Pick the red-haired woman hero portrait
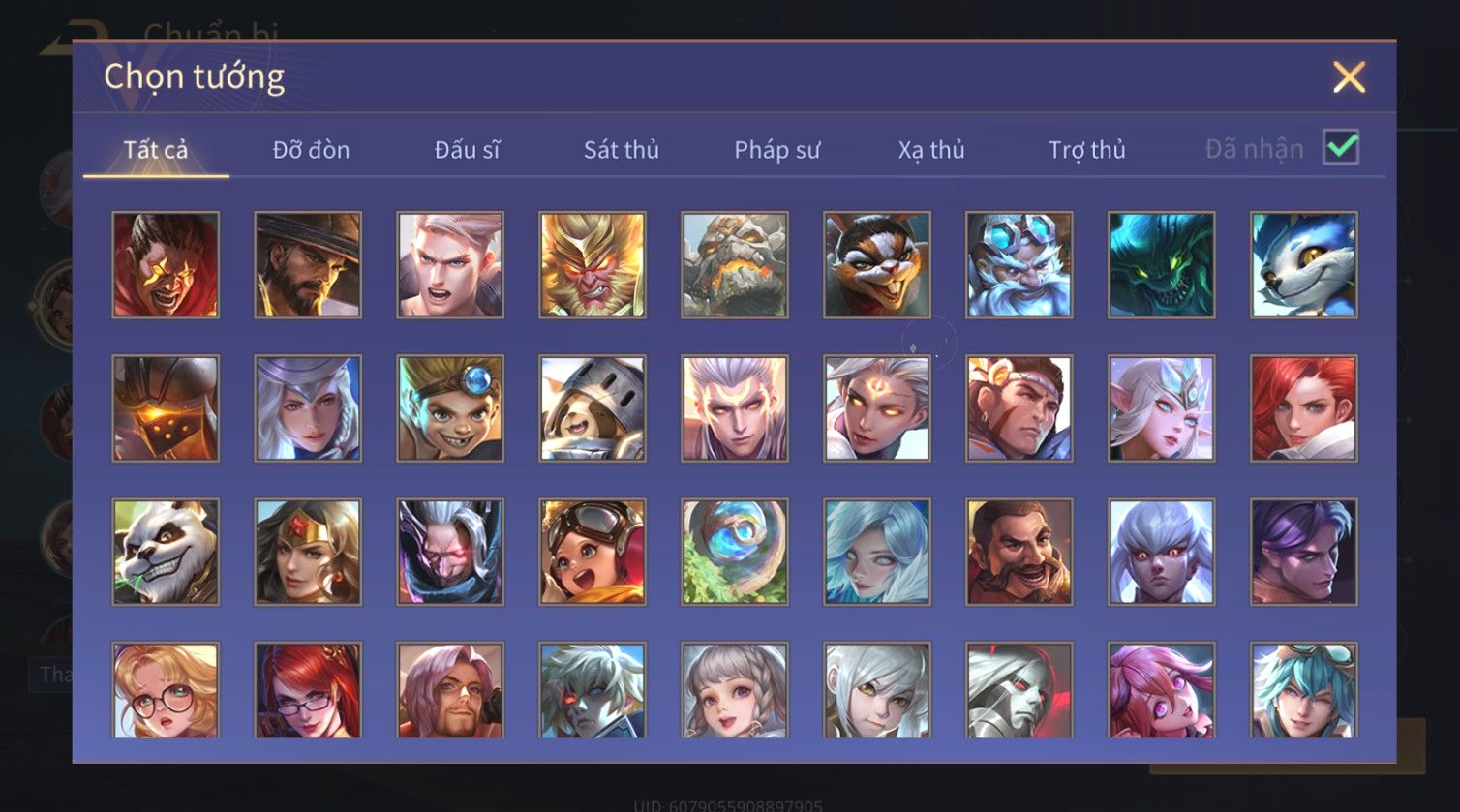 pos(1304,408)
